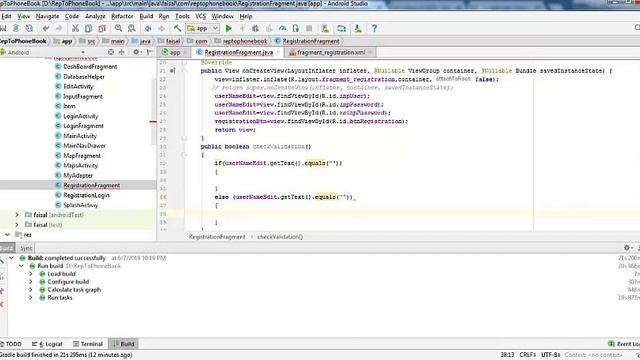
Task: Open DashBoardFragment in the project tree
Action: tap(90, 67)
